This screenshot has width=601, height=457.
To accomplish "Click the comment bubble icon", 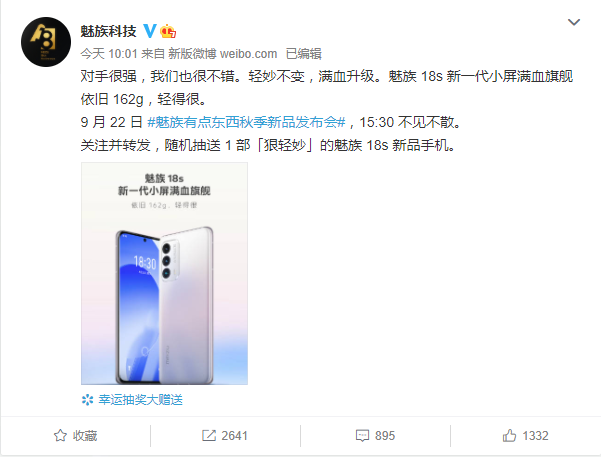I will click(362, 436).
